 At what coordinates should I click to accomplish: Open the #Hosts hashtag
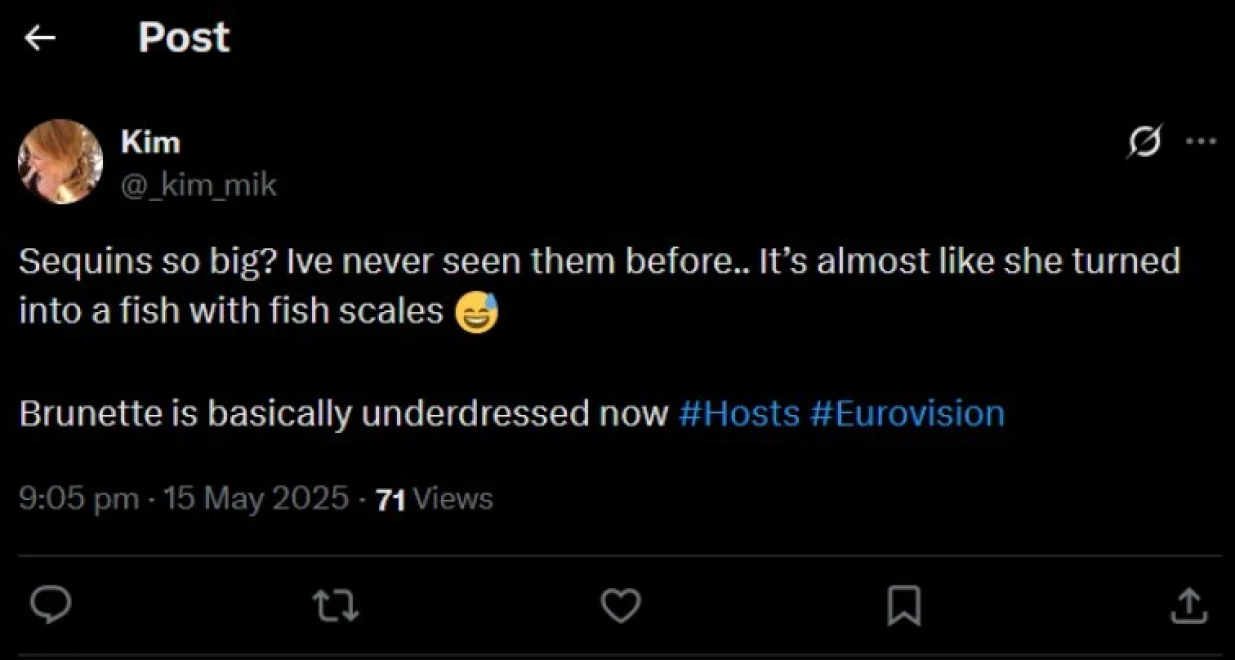[739, 414]
